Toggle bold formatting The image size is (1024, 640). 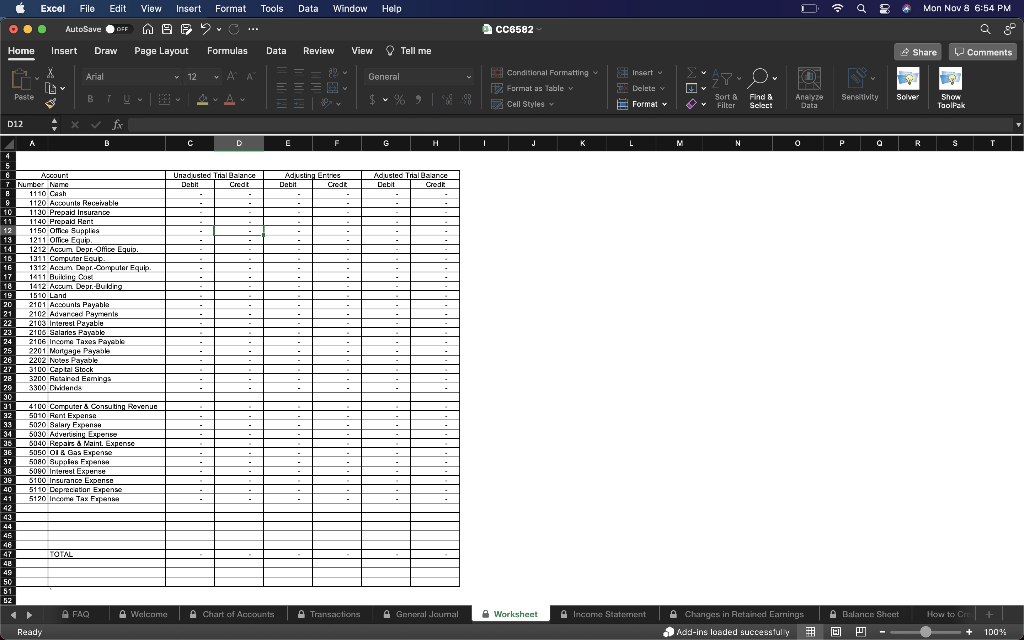click(x=88, y=101)
